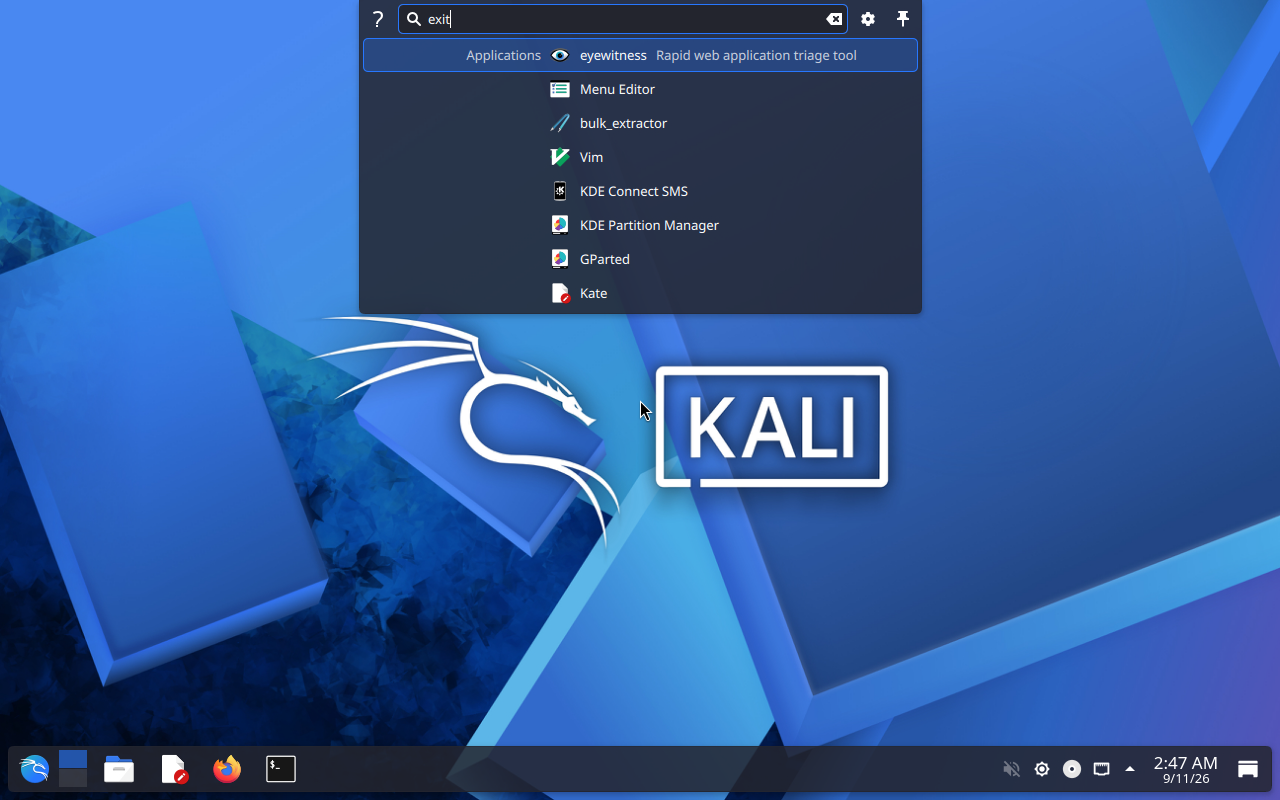Image resolution: width=1280 pixels, height=800 pixels.
Task: Open Kali application launcher menu
Action: coord(34,769)
